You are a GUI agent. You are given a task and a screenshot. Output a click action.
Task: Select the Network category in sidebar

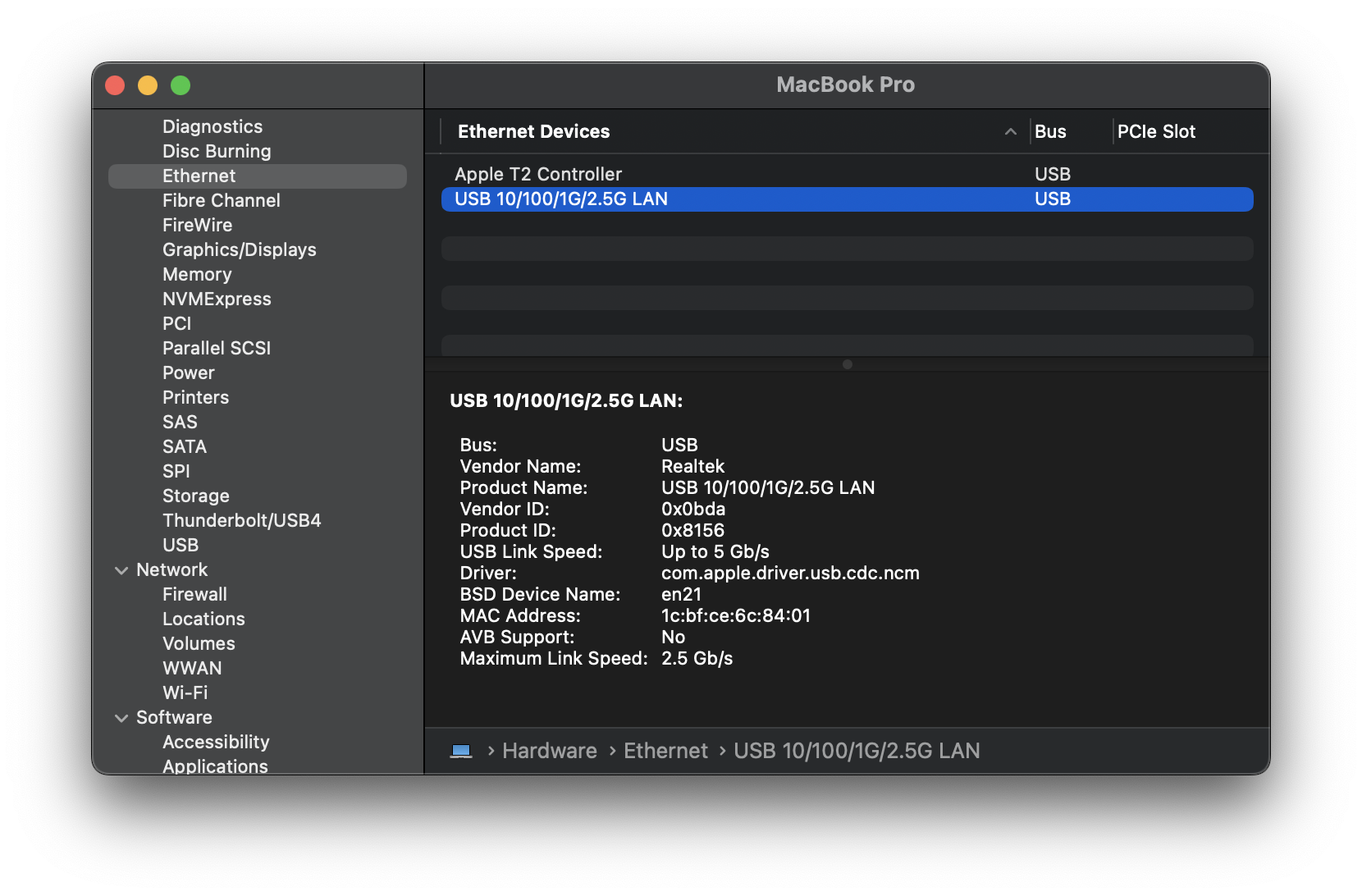pos(172,569)
